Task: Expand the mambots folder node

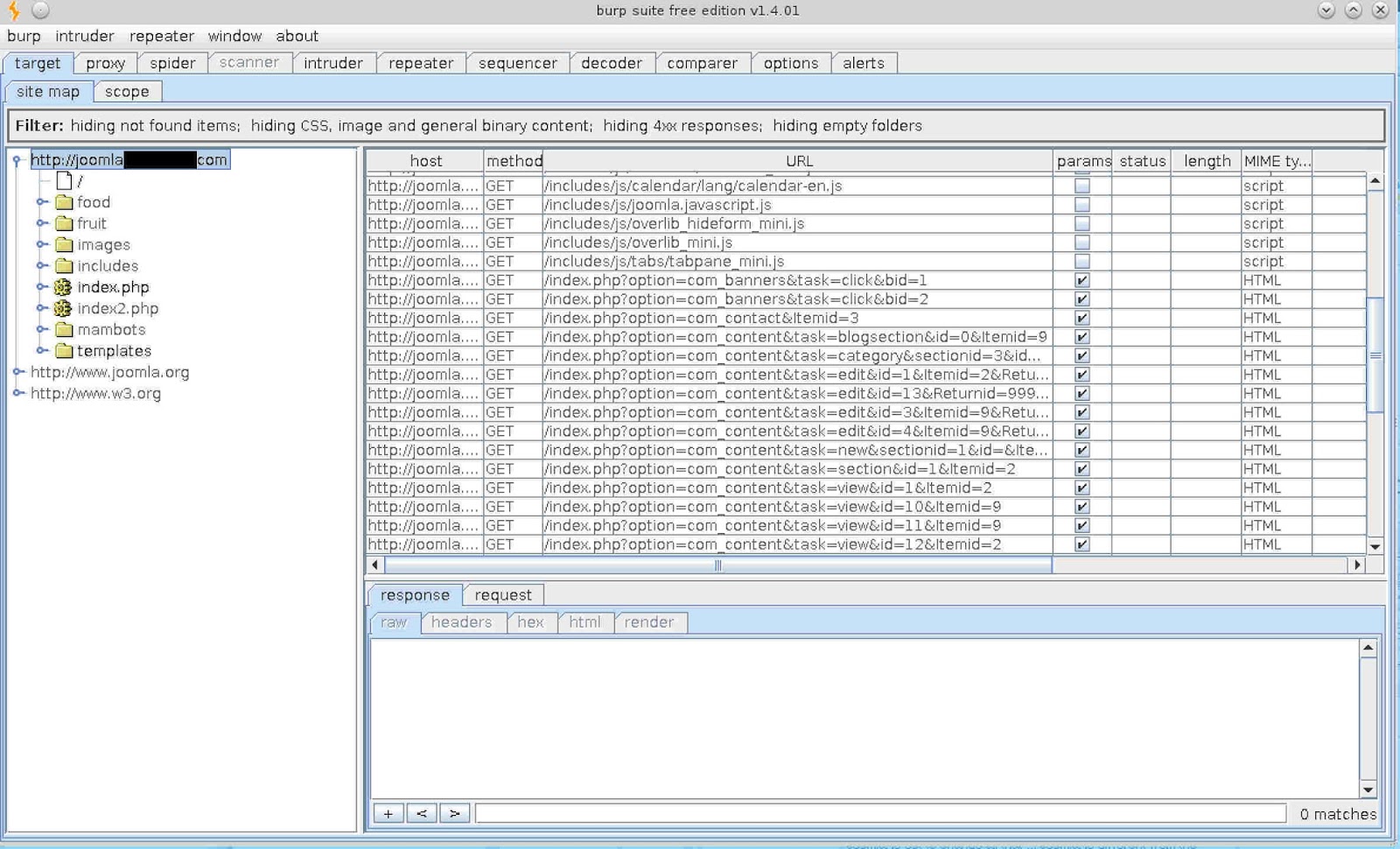Action: pos(41,330)
